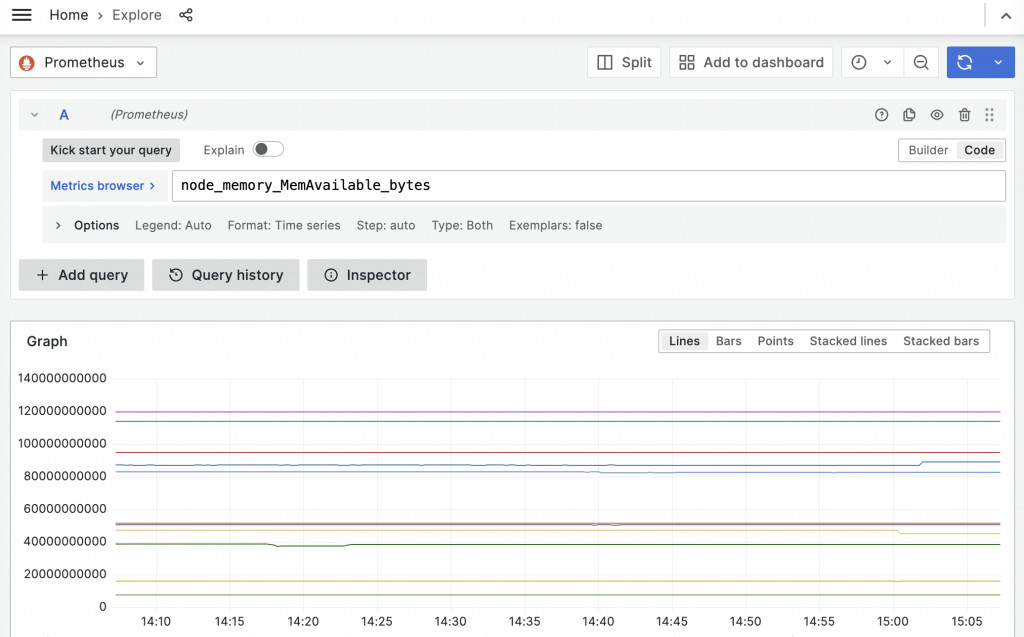This screenshot has height=637, width=1024.
Task: Toggle the Explain switch
Action: click(268, 150)
